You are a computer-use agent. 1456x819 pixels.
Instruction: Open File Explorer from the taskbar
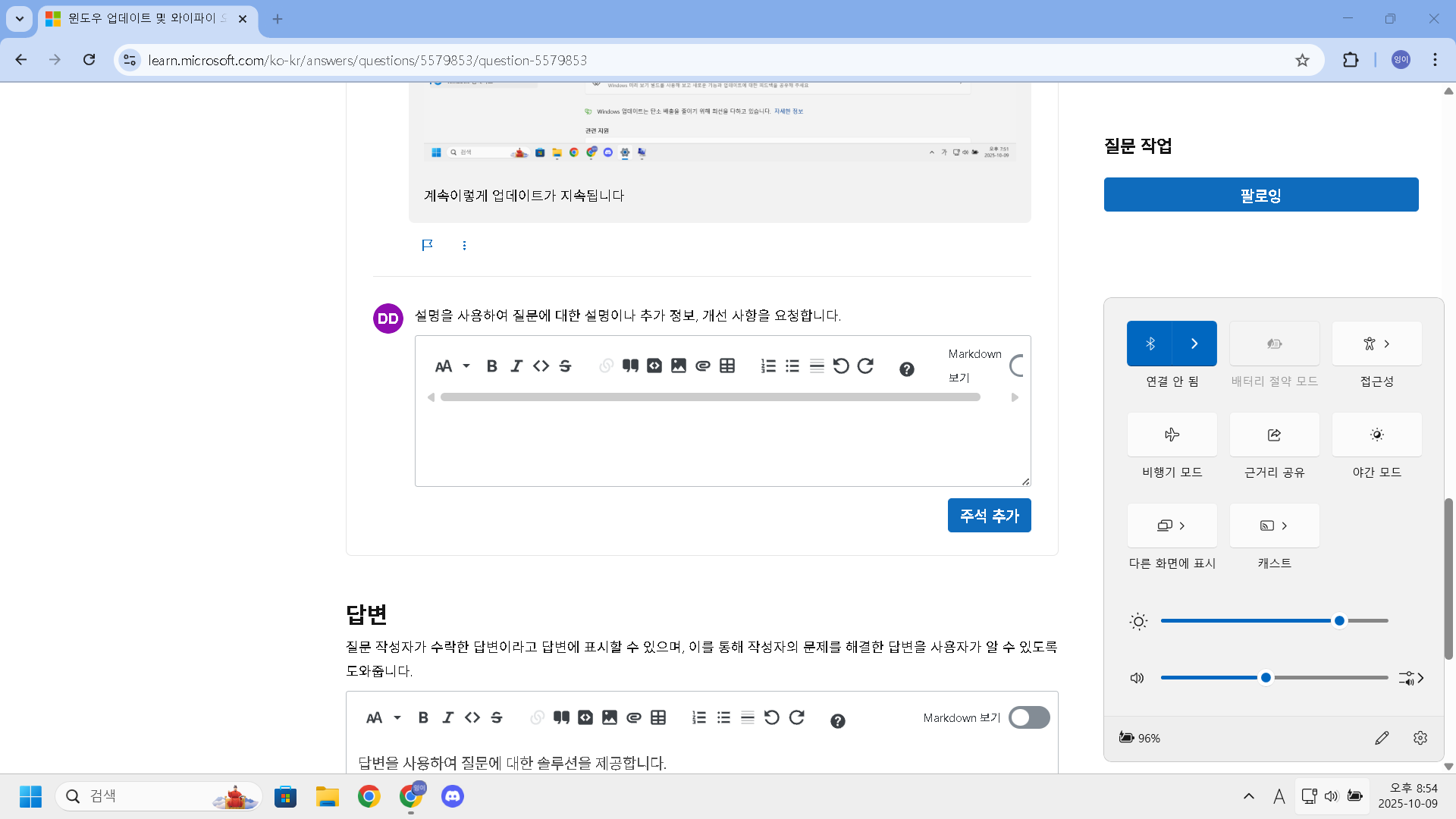click(328, 796)
